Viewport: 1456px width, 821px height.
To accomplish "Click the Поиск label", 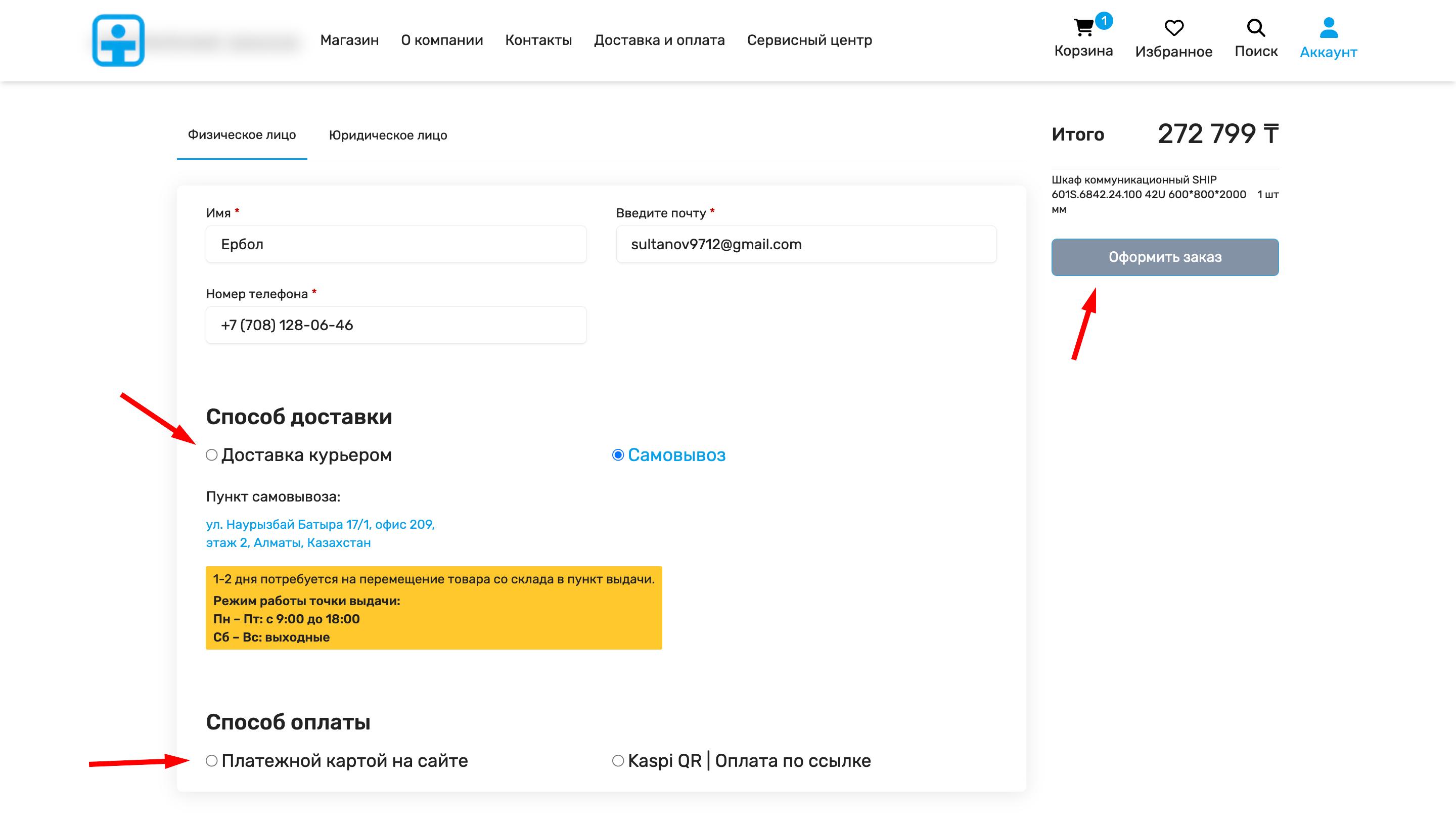I will click(1256, 52).
